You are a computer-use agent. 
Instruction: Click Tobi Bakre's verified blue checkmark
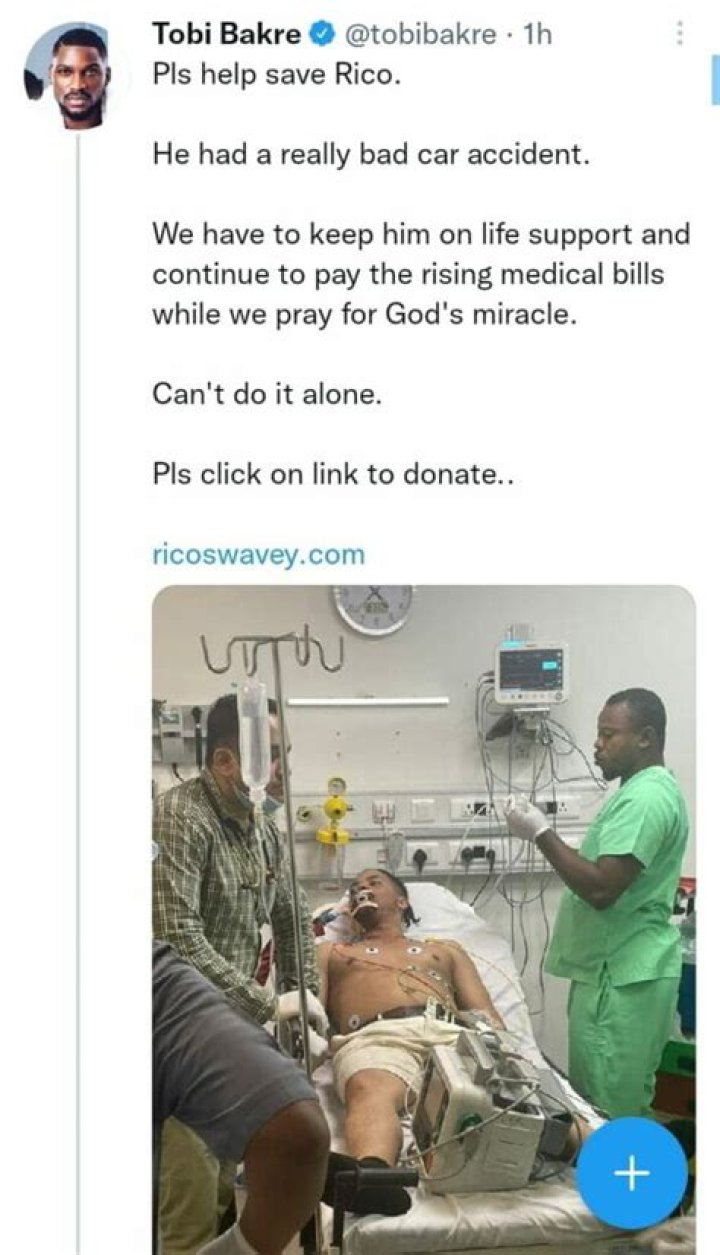point(320,31)
